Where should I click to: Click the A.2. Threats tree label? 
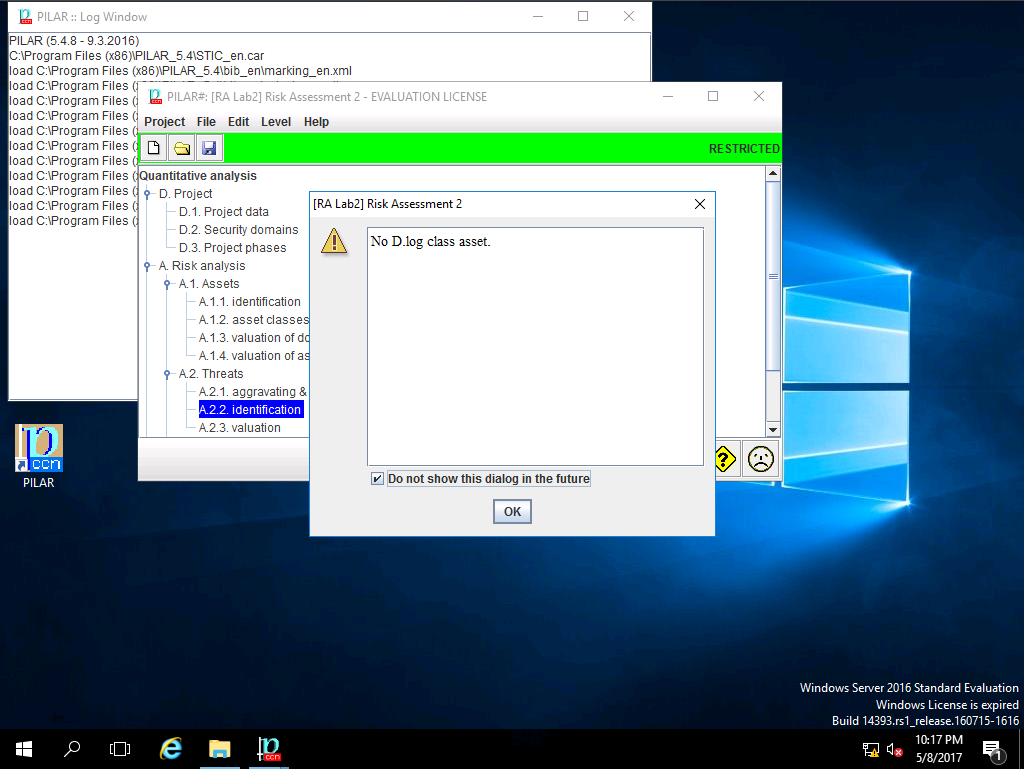[211, 374]
